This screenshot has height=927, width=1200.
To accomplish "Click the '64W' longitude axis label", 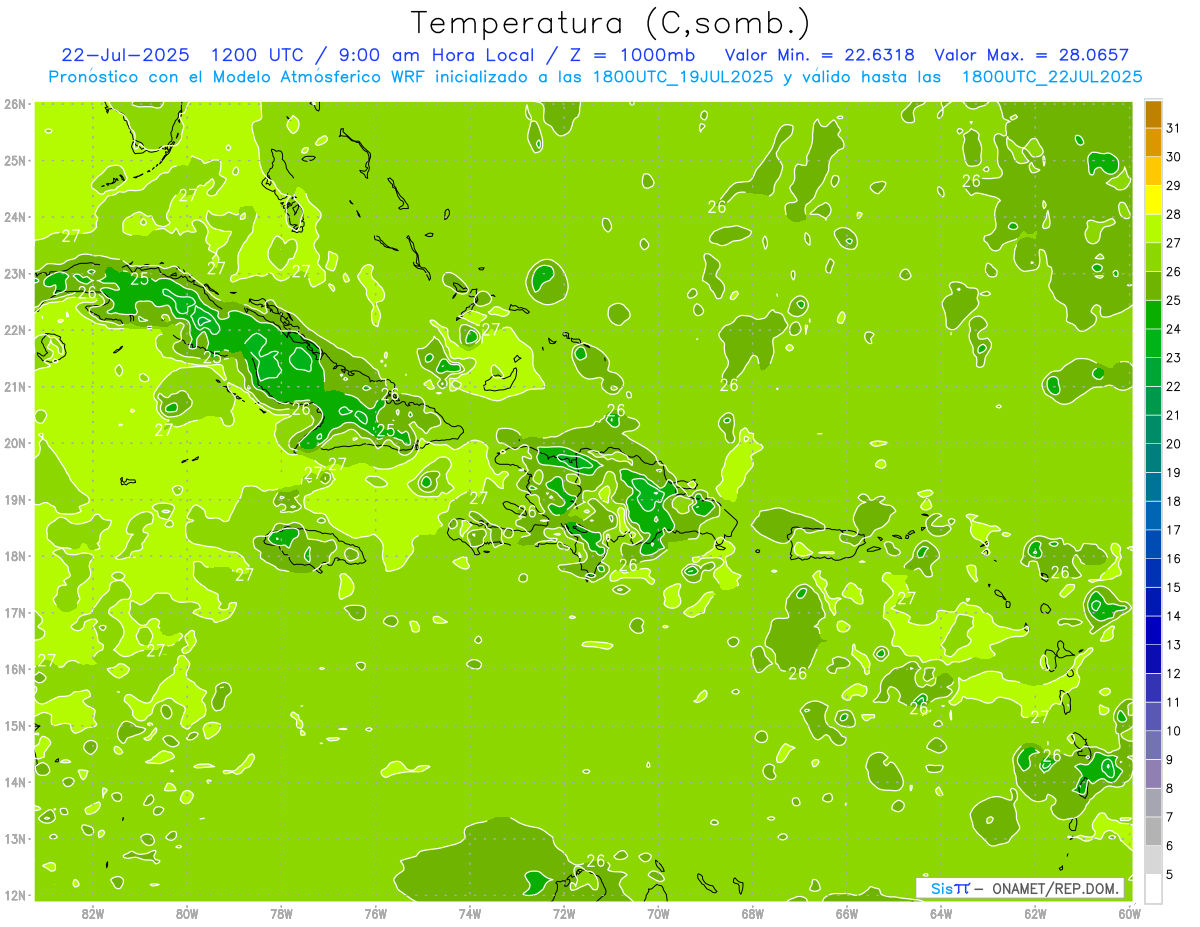I will point(941,912).
